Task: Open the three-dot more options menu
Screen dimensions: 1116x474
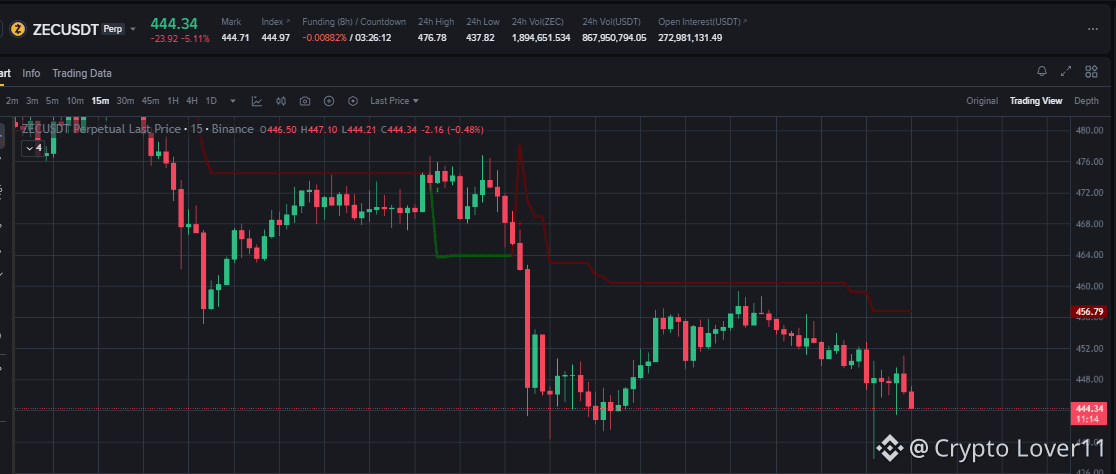Action: coord(1093,29)
